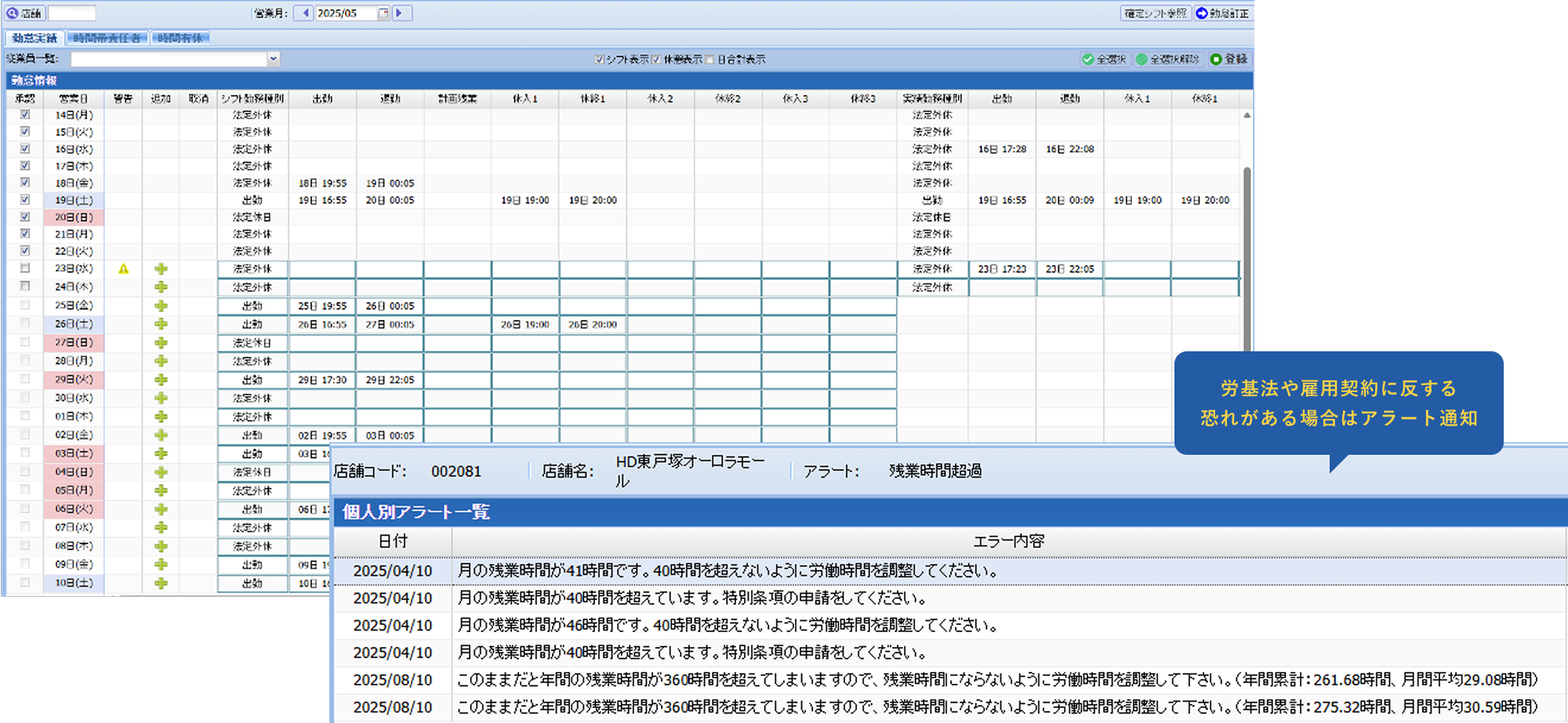Click the break start cell '26日 19:00'
1568x723 pixels.
[x=525, y=324]
